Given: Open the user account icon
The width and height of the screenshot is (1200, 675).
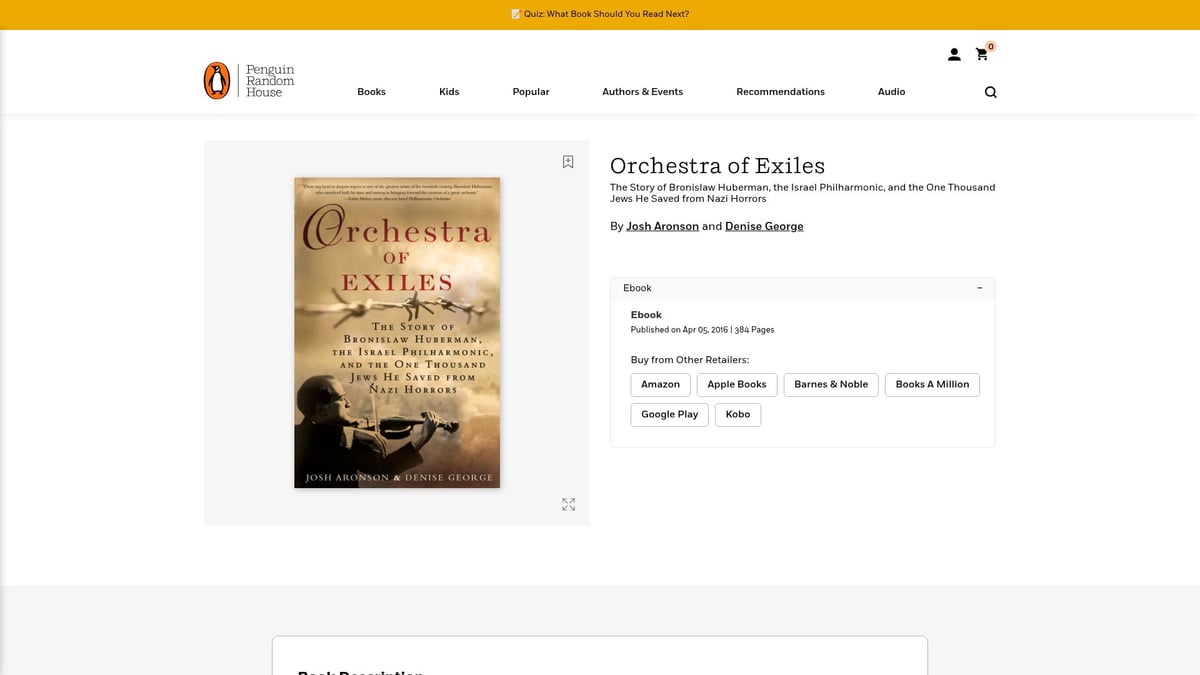Looking at the screenshot, I should 954,55.
